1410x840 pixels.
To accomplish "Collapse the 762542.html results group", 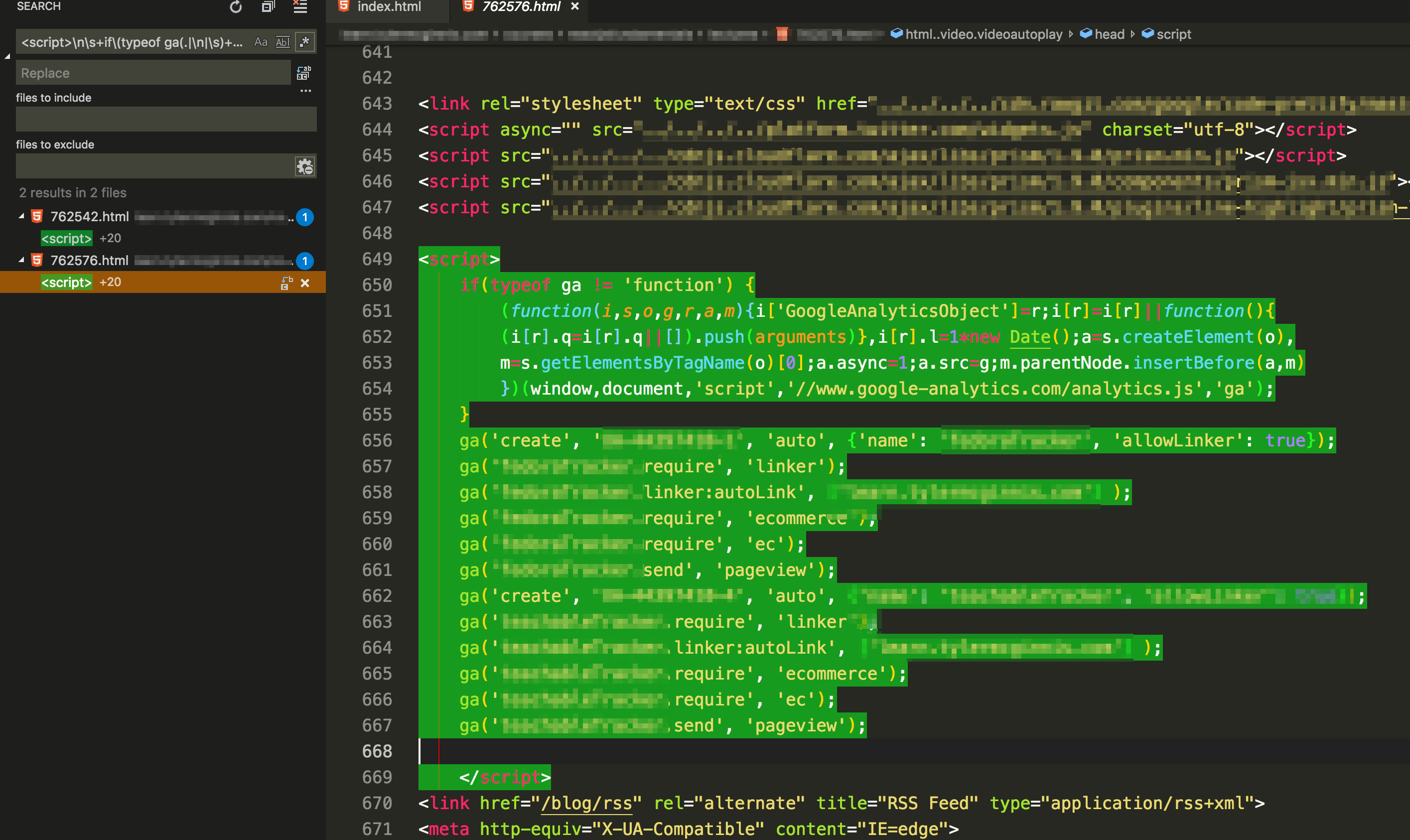I will click(x=21, y=216).
